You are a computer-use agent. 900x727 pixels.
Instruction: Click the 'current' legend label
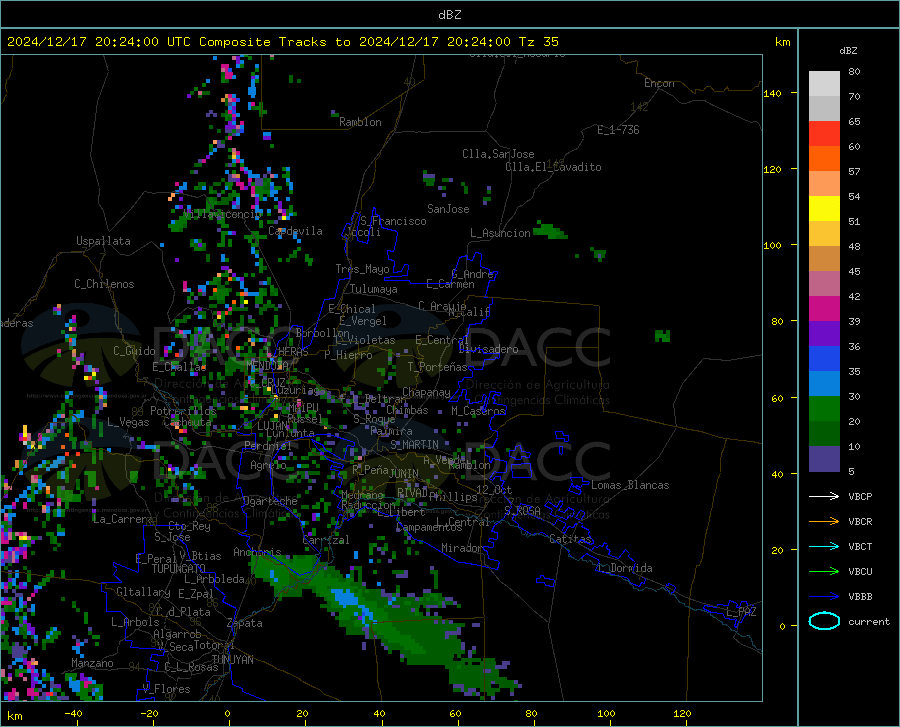(x=869, y=621)
